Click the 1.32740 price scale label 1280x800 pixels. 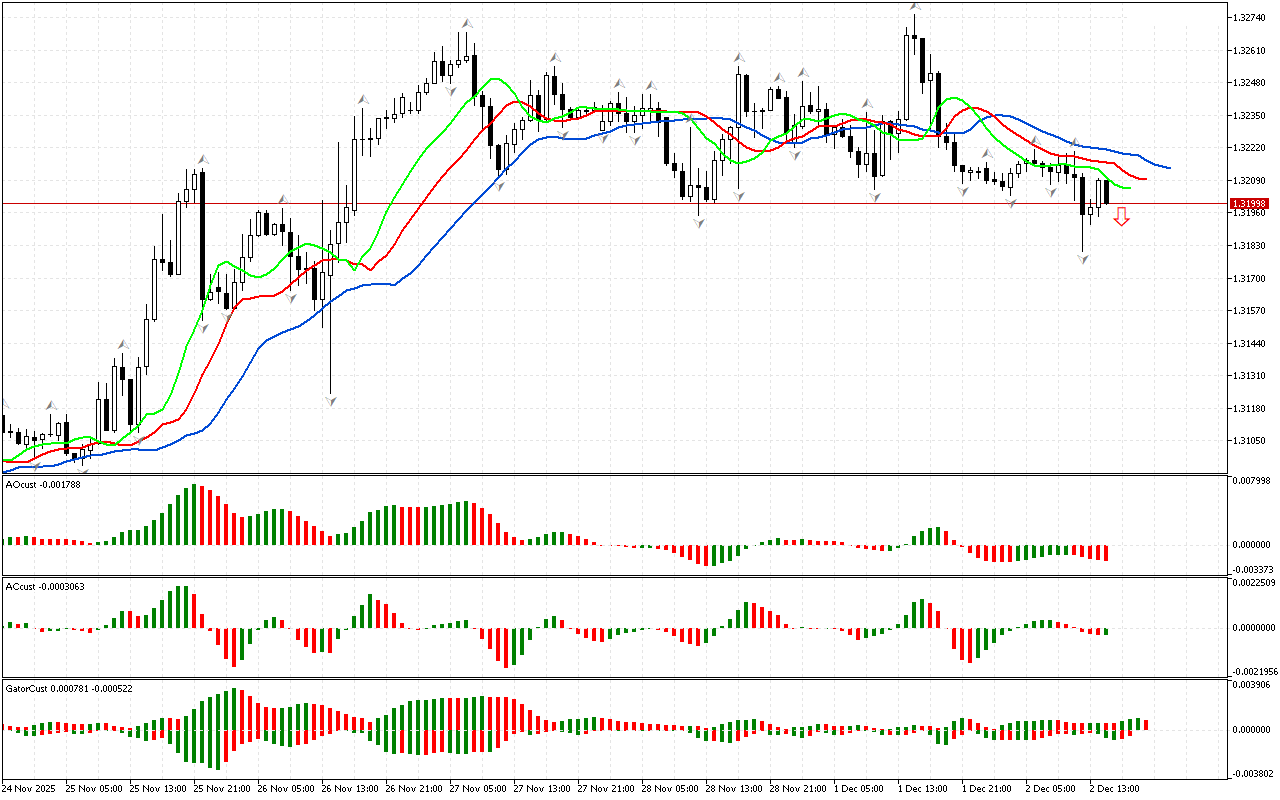click(1249, 18)
